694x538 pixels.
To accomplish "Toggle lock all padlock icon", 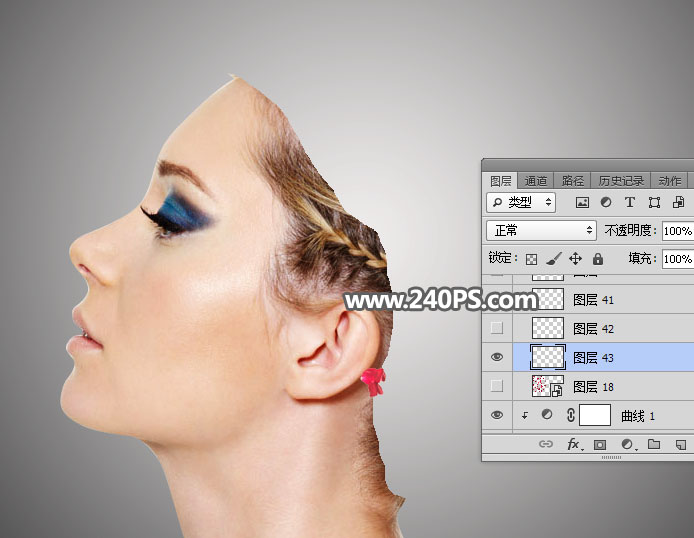I will (598, 258).
